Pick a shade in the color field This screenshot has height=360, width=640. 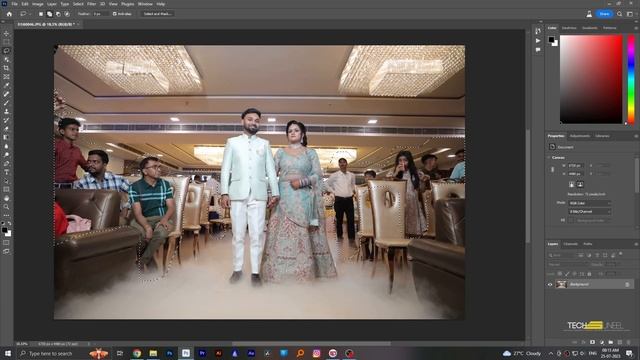pyautogui.click(x=591, y=79)
